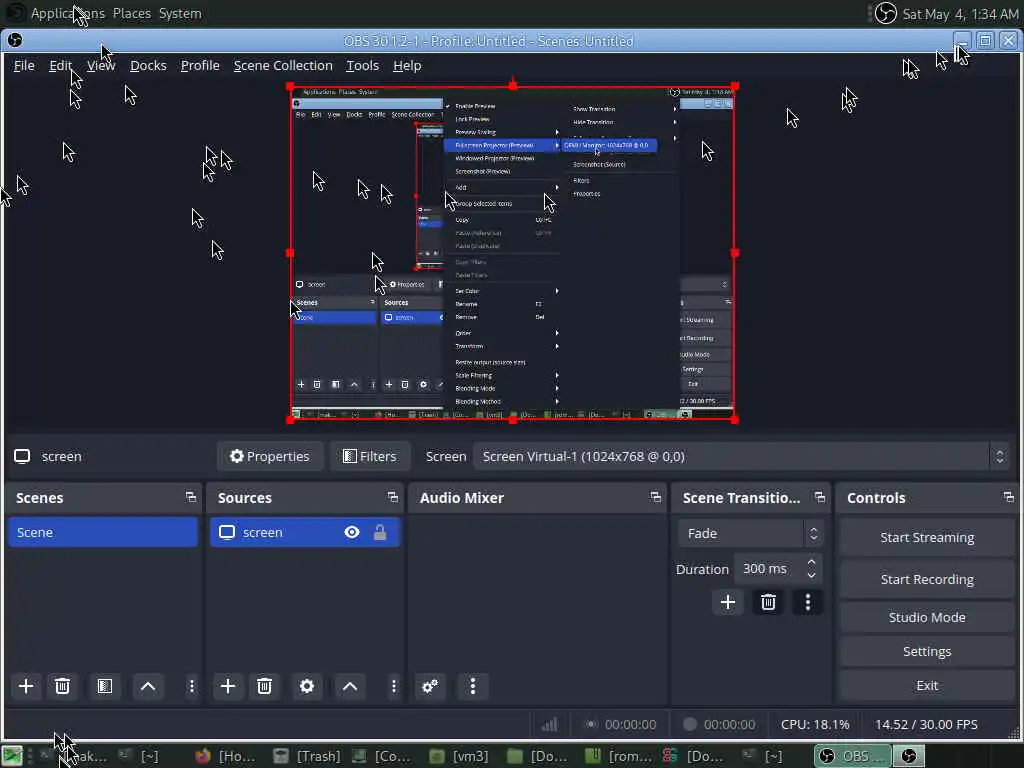Viewport: 1024px width, 768px height.
Task: Switch to the OBS taskbar window button
Action: point(852,756)
